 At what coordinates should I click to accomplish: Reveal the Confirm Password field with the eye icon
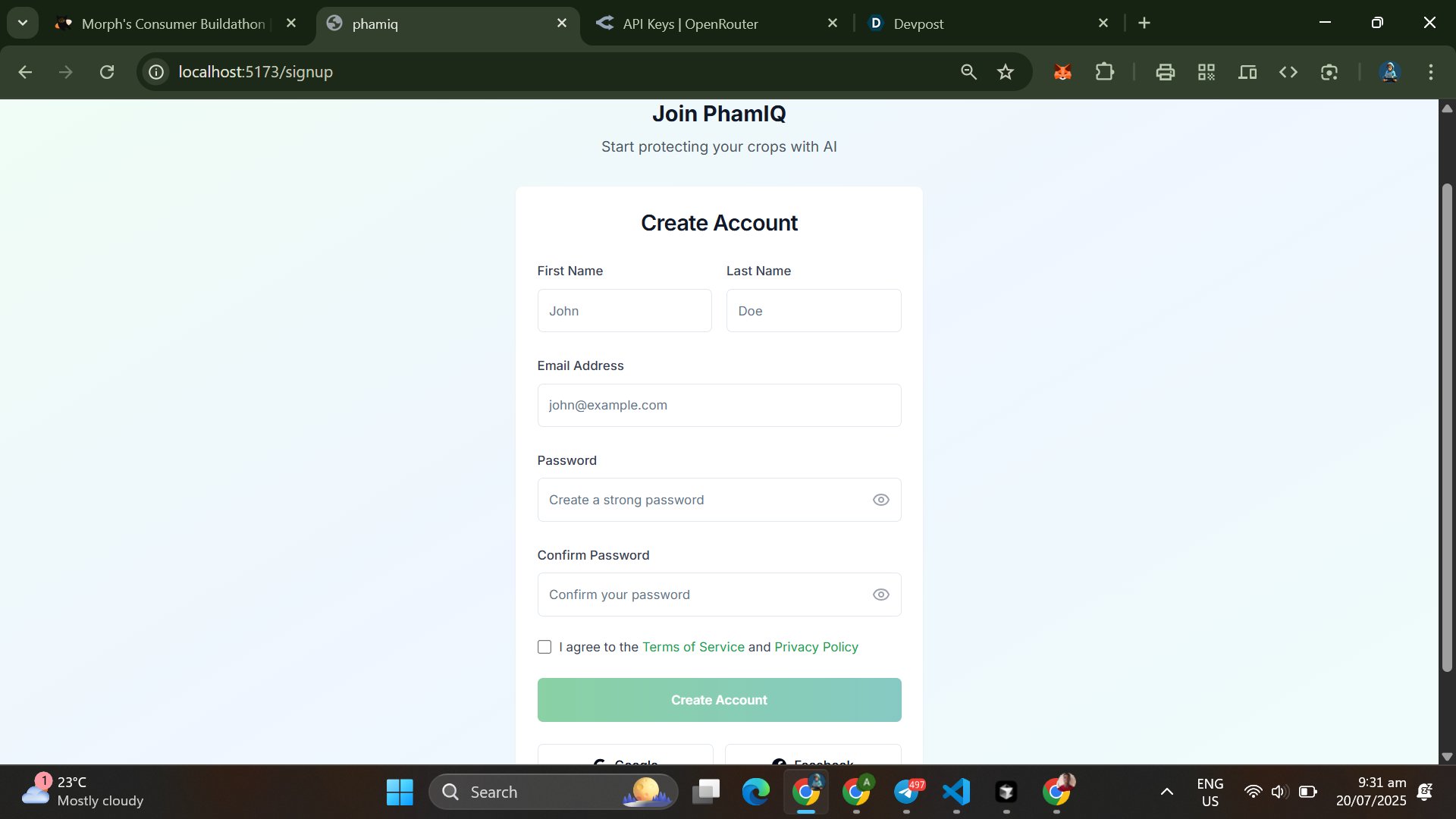coord(880,595)
